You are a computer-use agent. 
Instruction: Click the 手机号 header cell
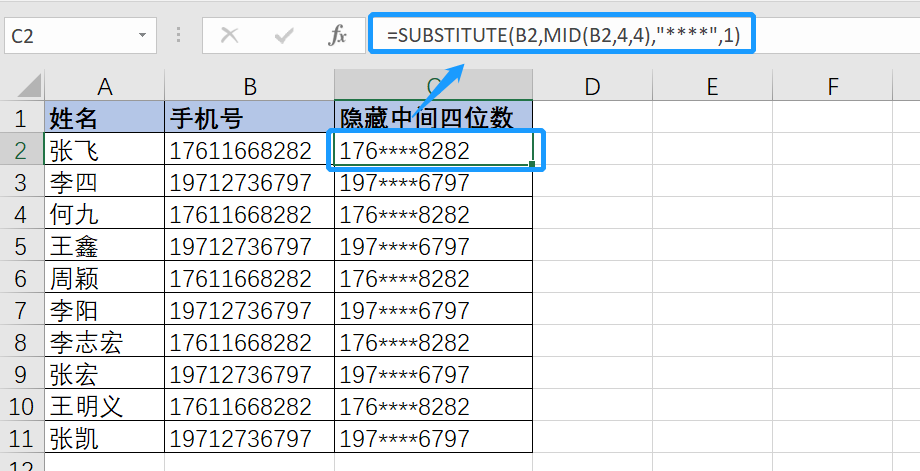tap(249, 117)
